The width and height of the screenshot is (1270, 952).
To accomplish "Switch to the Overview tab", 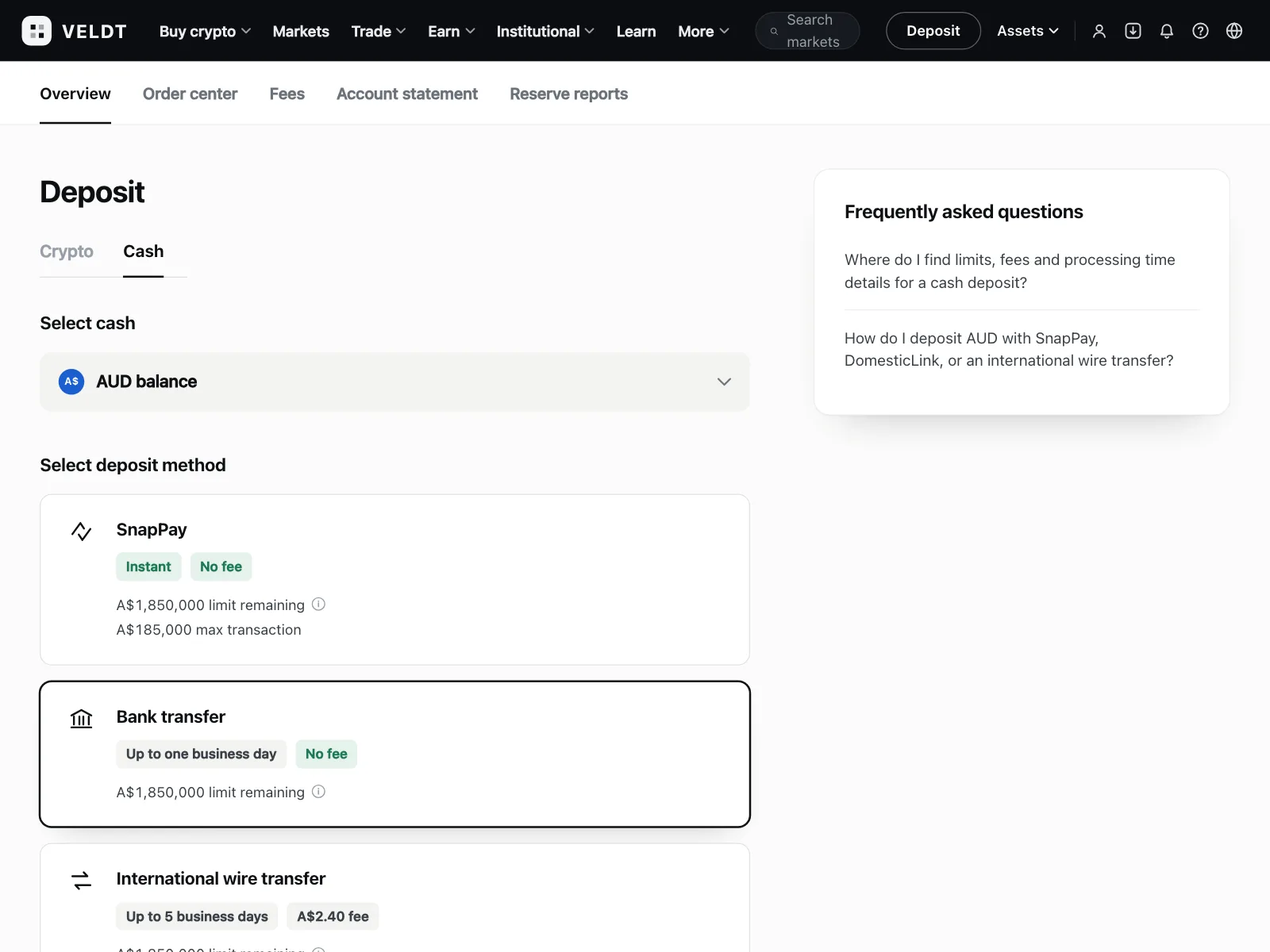I will pos(75,94).
